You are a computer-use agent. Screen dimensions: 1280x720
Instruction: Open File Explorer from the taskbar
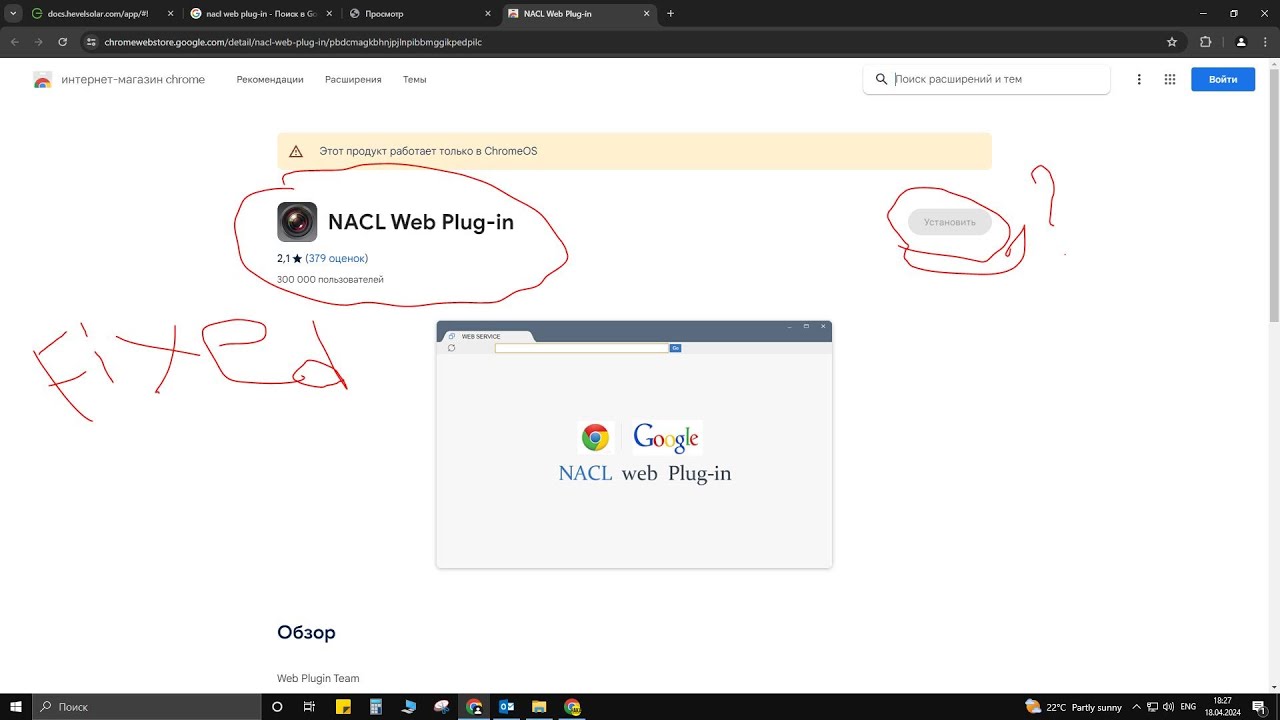pos(539,706)
